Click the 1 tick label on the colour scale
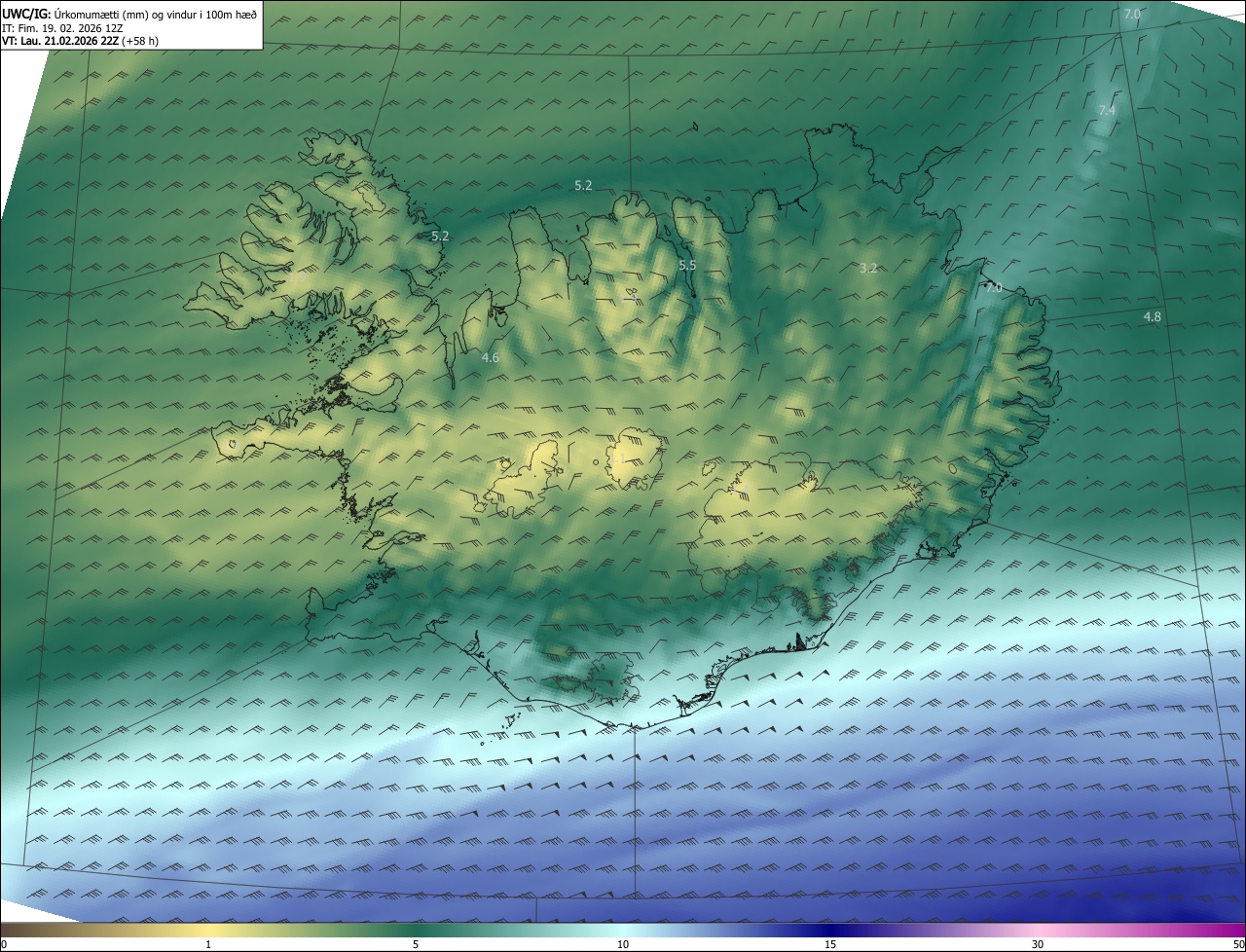Viewport: 1246px width, 952px height. pyautogui.click(x=208, y=945)
